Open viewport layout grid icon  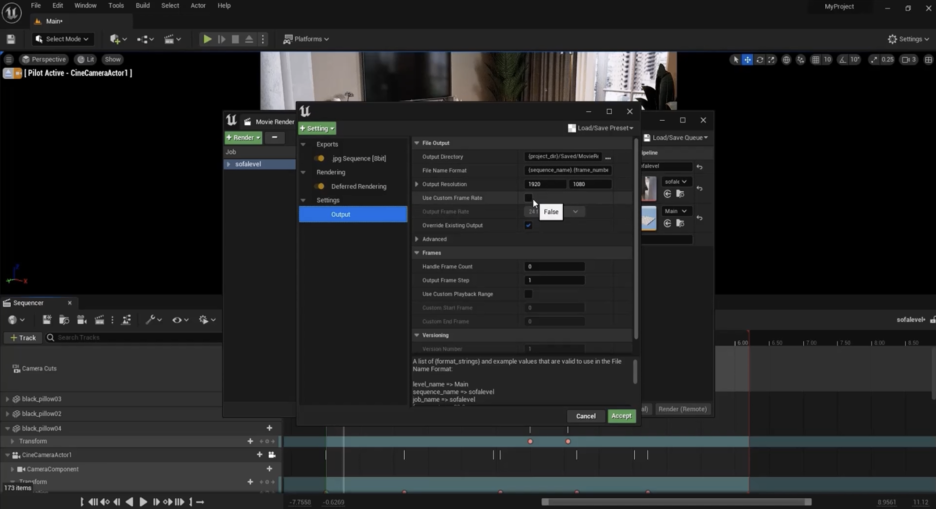tap(928, 60)
